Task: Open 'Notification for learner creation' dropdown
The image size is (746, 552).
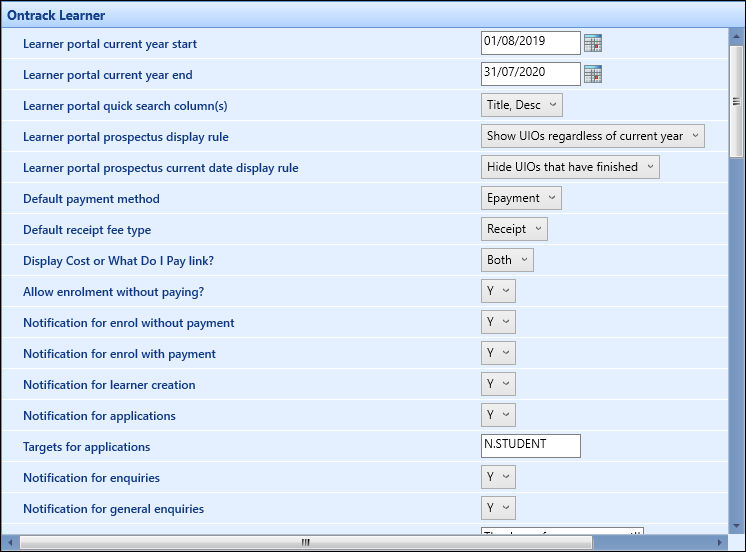Action: pyautogui.click(x=498, y=384)
